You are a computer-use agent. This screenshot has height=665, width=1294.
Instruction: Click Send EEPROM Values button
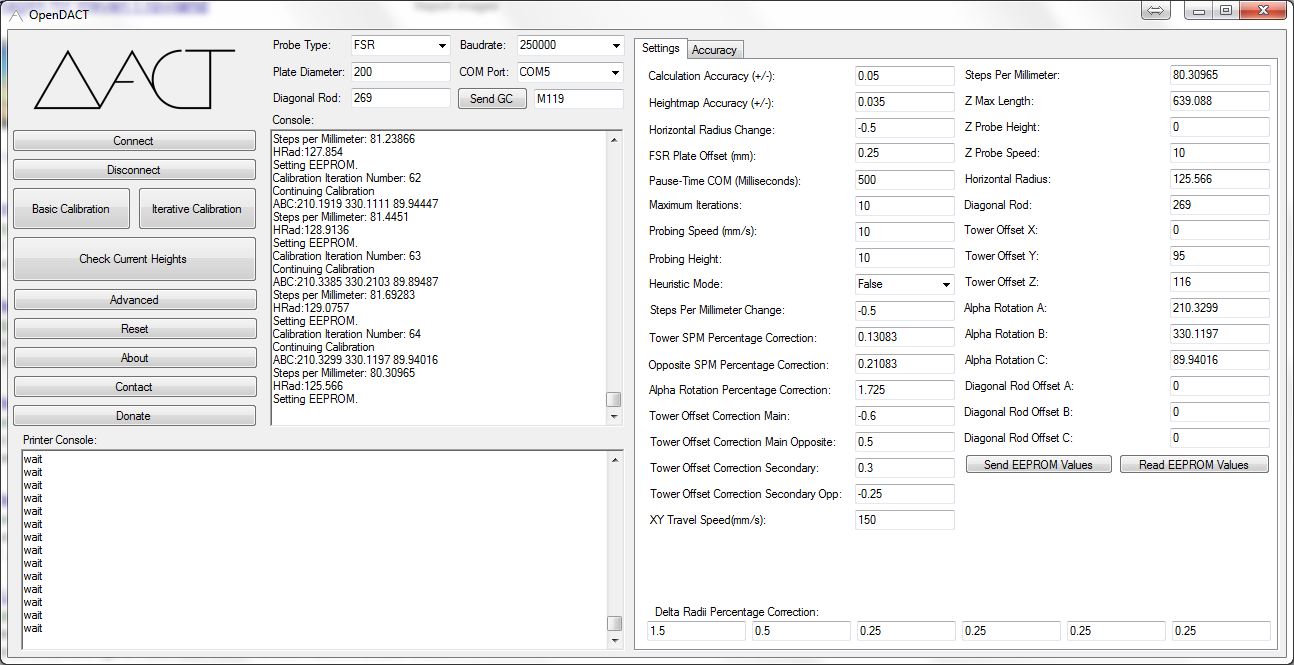click(1038, 465)
